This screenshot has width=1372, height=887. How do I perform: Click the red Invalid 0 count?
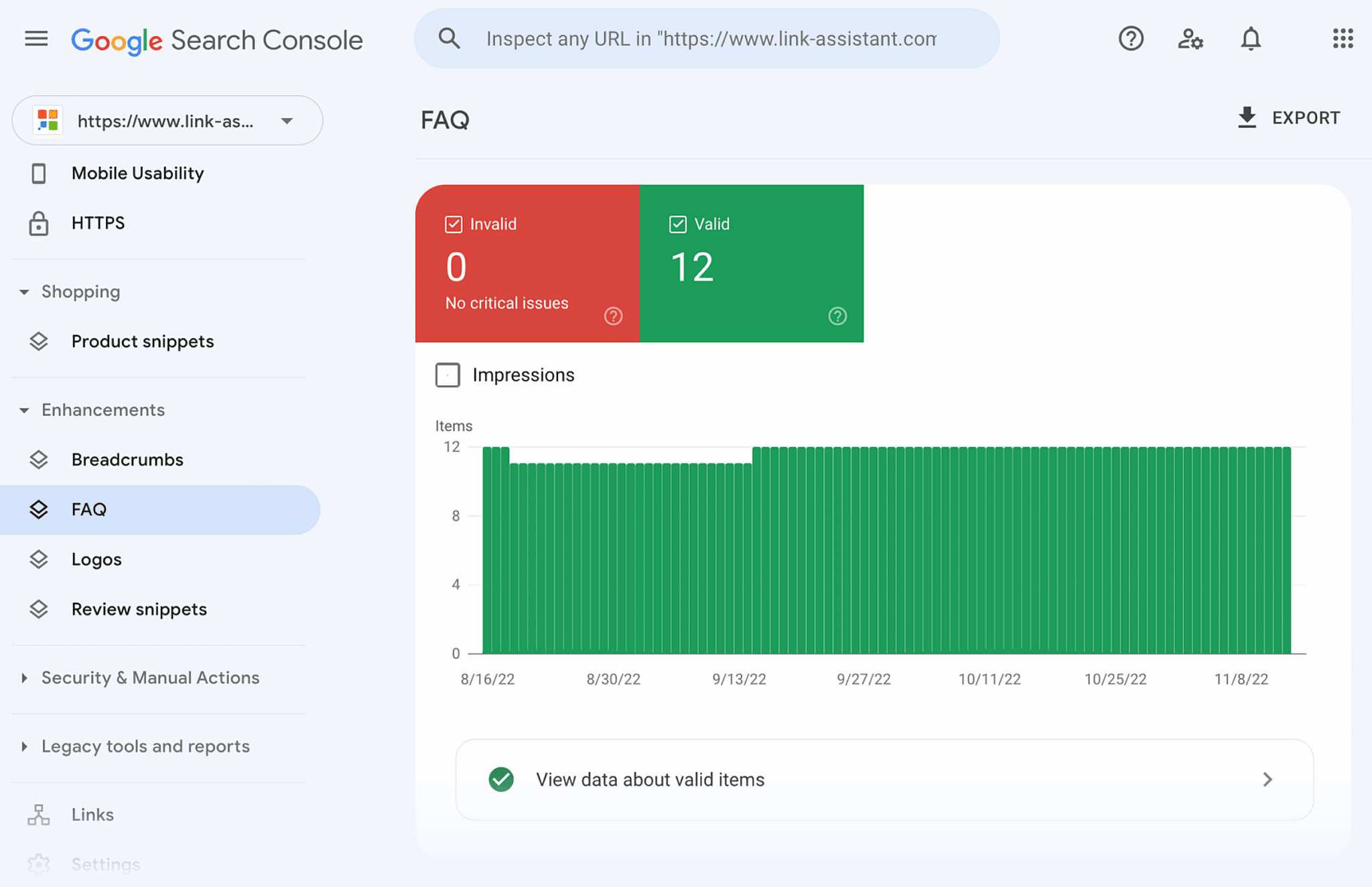[456, 267]
